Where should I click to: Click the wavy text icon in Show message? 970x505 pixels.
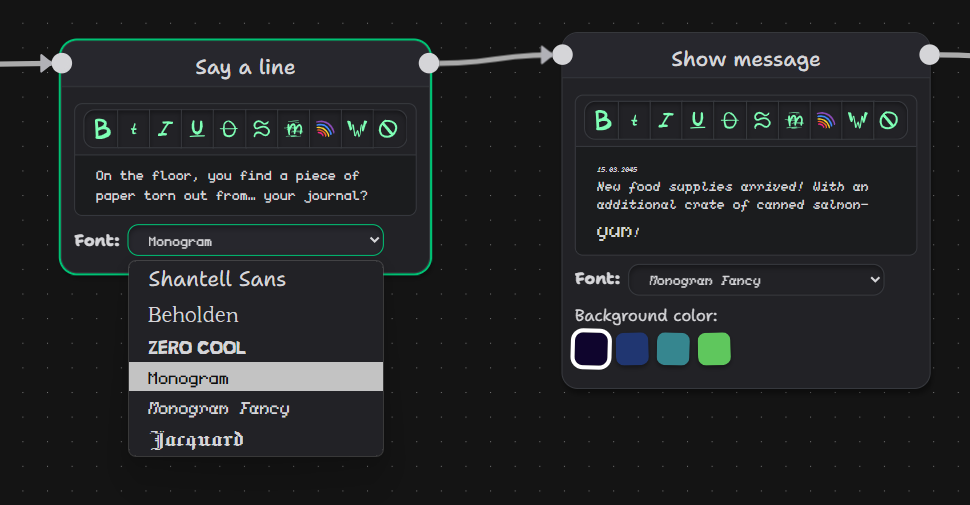(x=762, y=121)
